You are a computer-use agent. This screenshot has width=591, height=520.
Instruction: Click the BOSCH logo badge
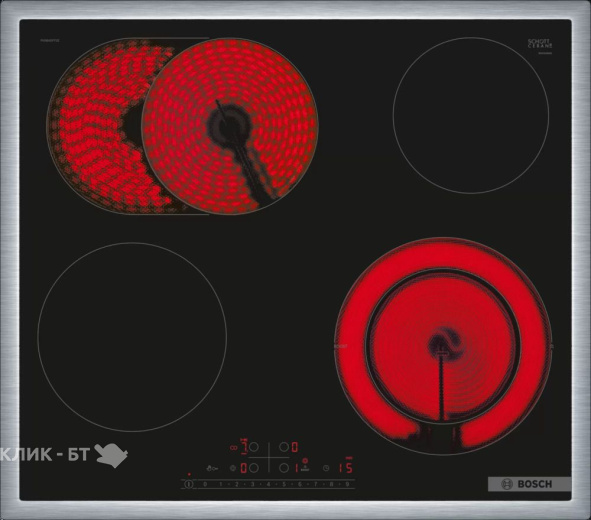[x=529, y=484]
